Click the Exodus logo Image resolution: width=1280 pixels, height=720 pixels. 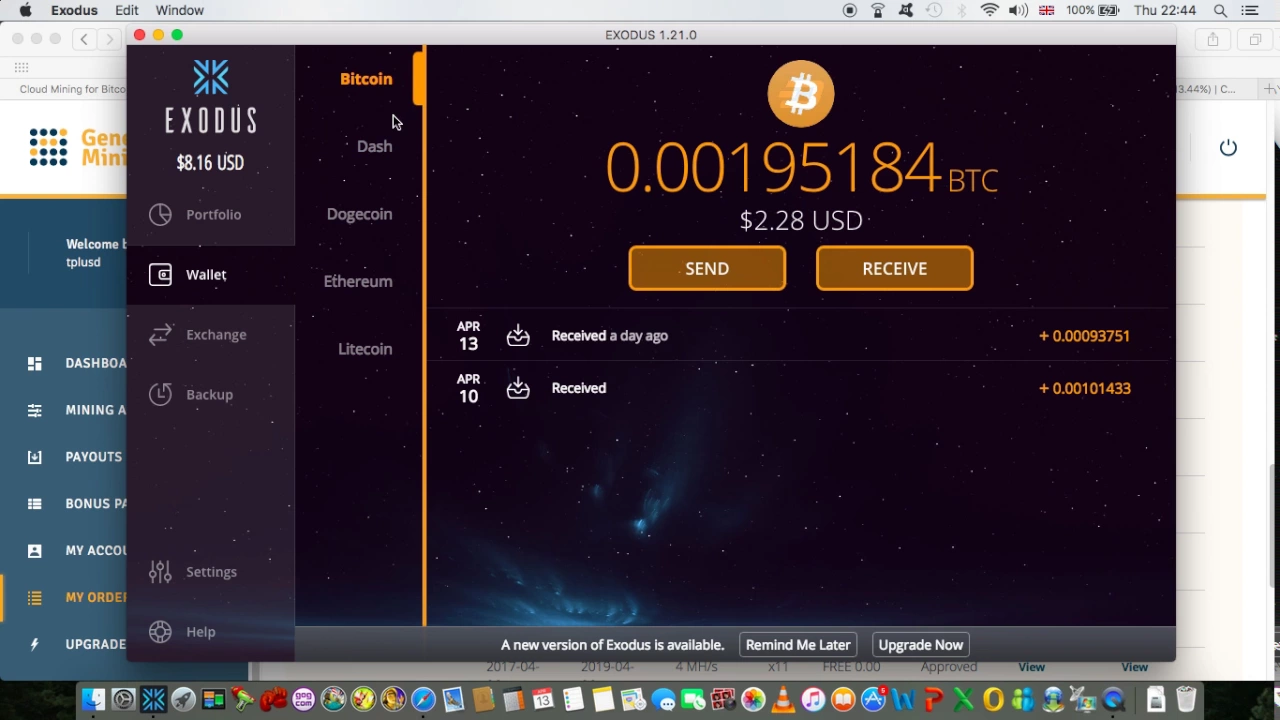(211, 96)
